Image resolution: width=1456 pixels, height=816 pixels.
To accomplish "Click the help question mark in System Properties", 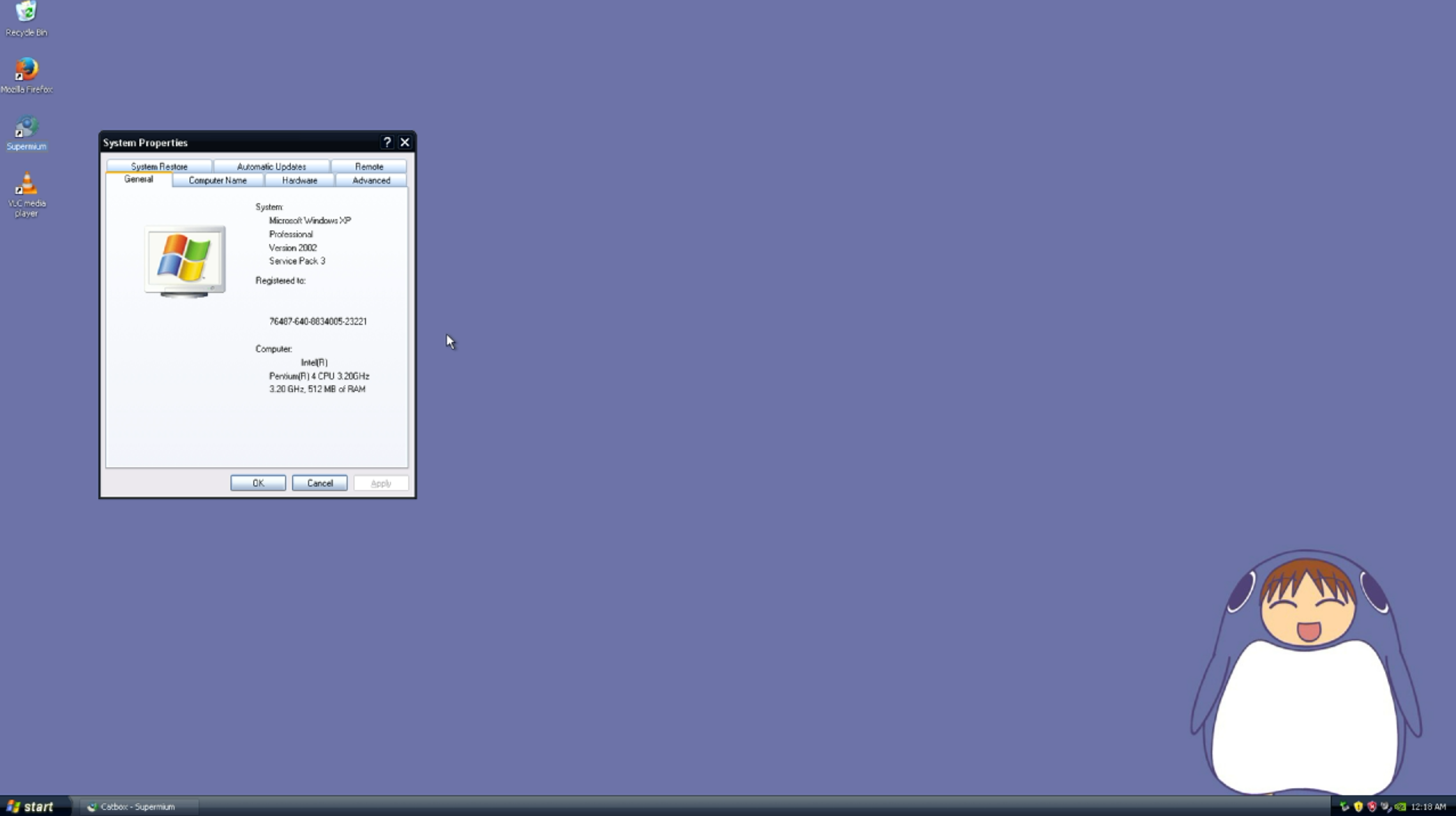I will pos(387,142).
